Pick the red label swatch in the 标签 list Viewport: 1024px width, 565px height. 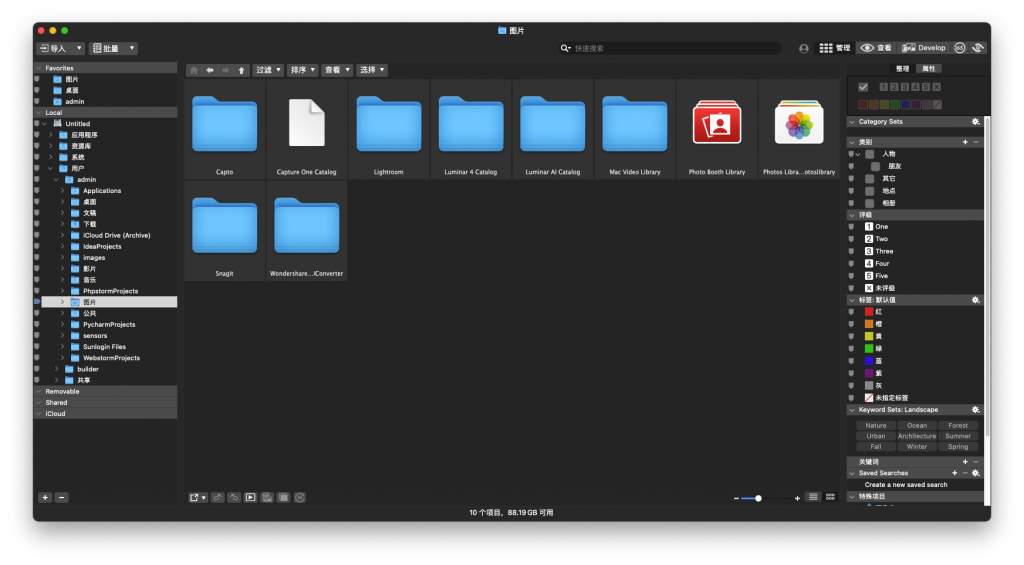[x=869, y=312]
